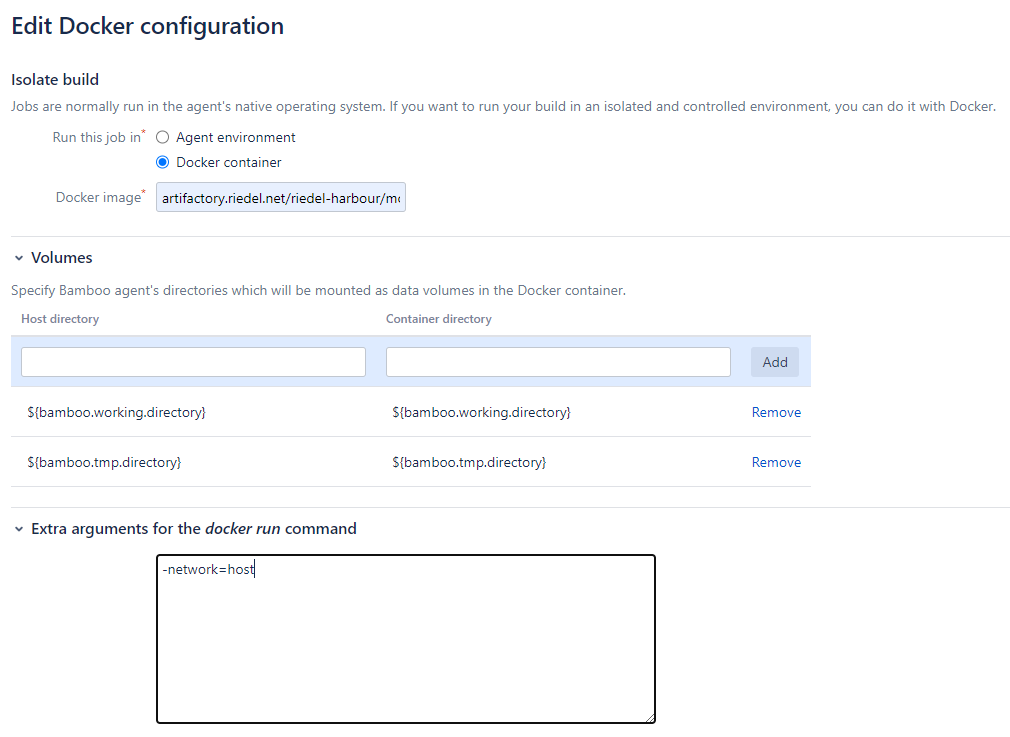Click the Docker image input field
Screen dimensions: 1010x737
[x=281, y=198]
